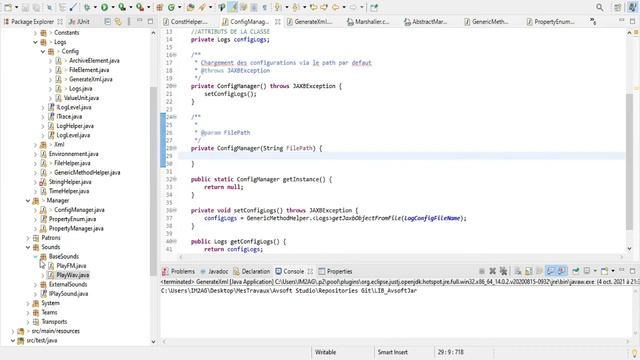
Task: Expand the src/main/resources folder
Action: coord(13,331)
